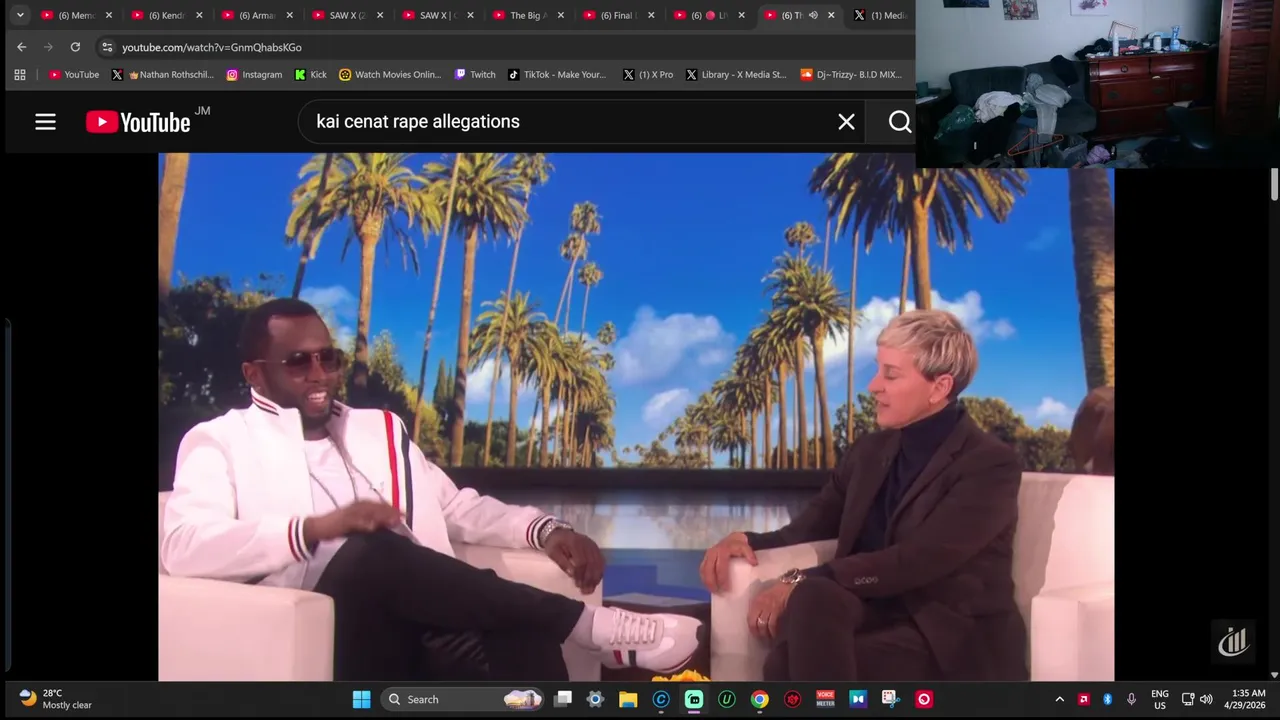Click the YouTube logo to go home

[x=138, y=122]
